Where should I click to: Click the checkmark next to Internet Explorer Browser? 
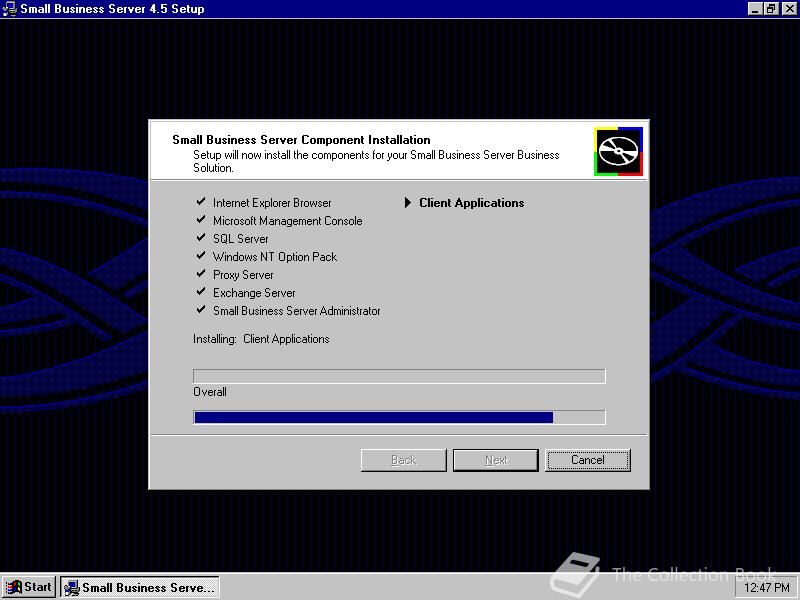click(201, 202)
